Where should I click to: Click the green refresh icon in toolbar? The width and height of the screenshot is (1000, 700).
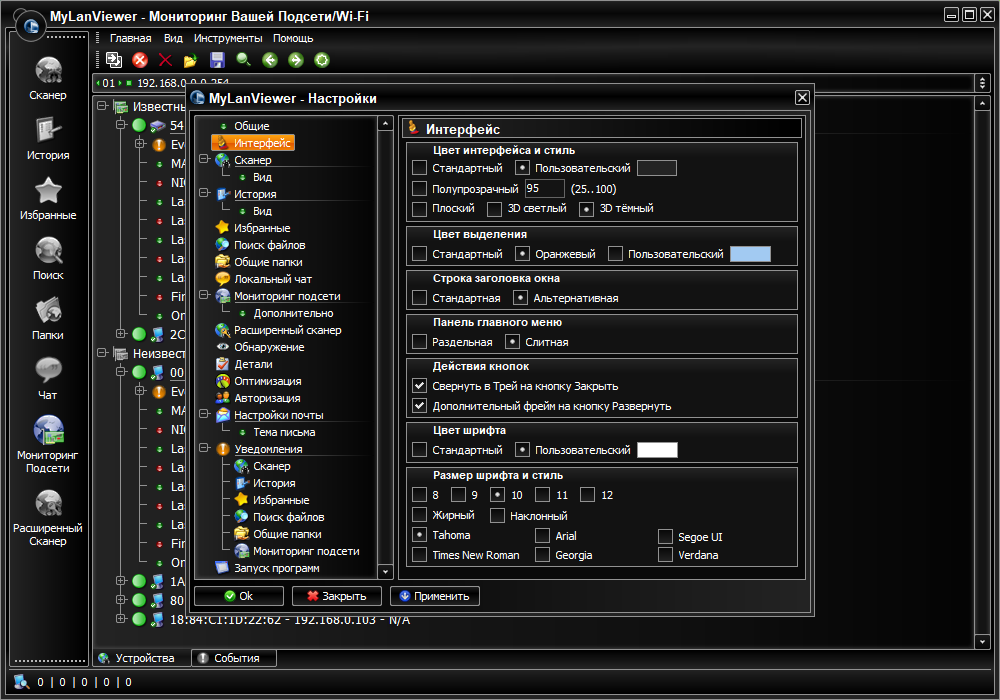tap(322, 60)
